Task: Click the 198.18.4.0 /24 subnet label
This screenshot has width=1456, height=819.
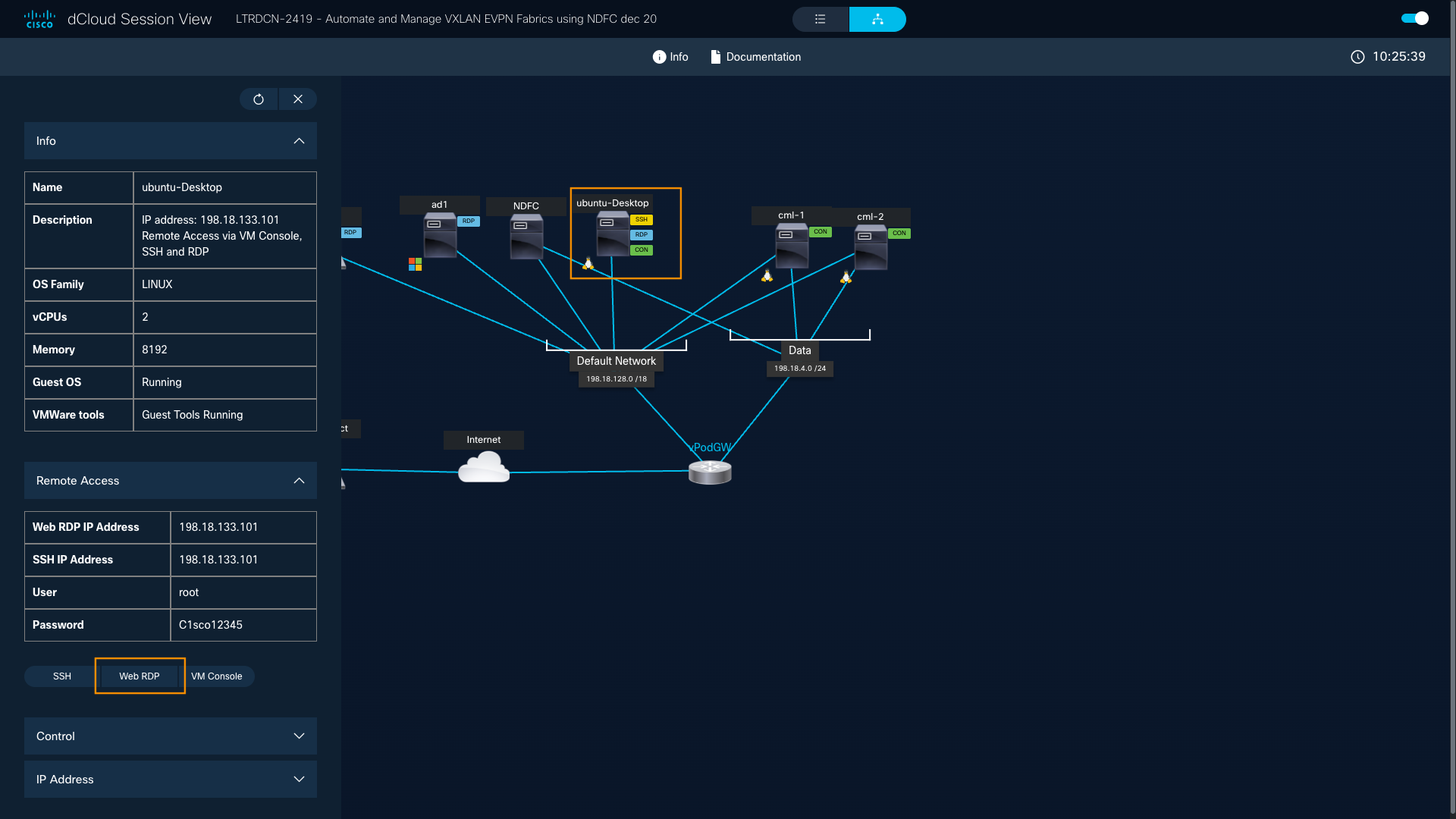Action: pos(799,369)
